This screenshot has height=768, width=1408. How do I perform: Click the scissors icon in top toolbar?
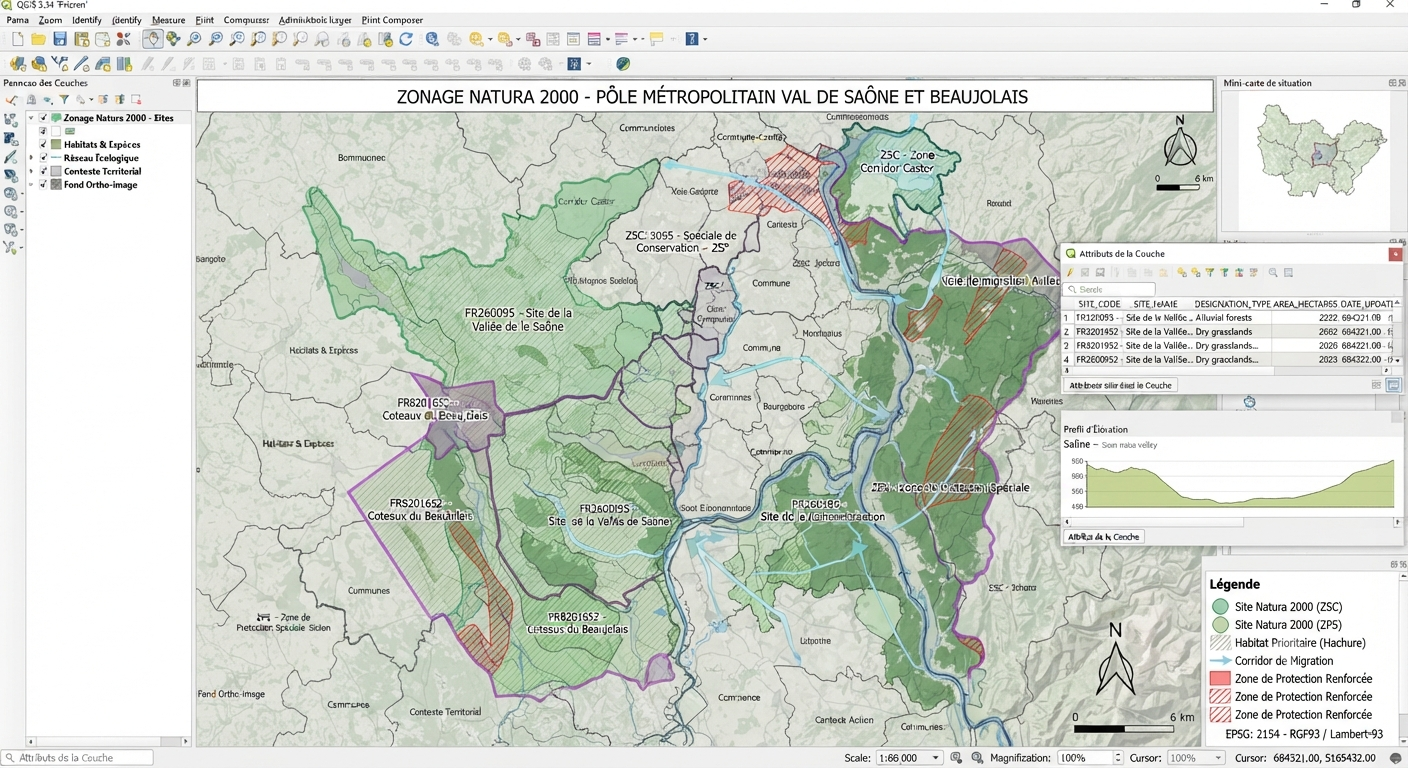pos(124,39)
